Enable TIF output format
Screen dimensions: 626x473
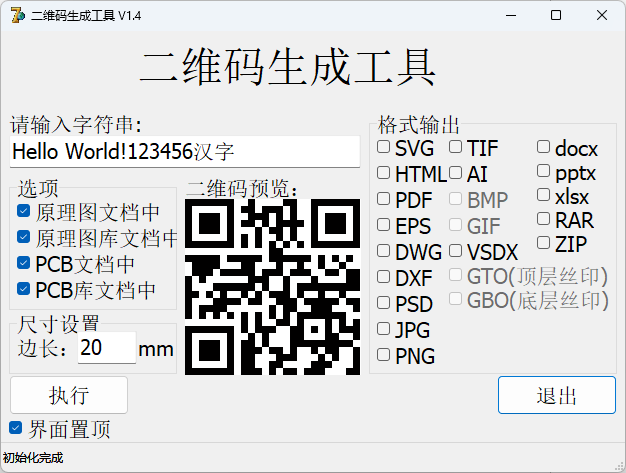(x=455, y=147)
